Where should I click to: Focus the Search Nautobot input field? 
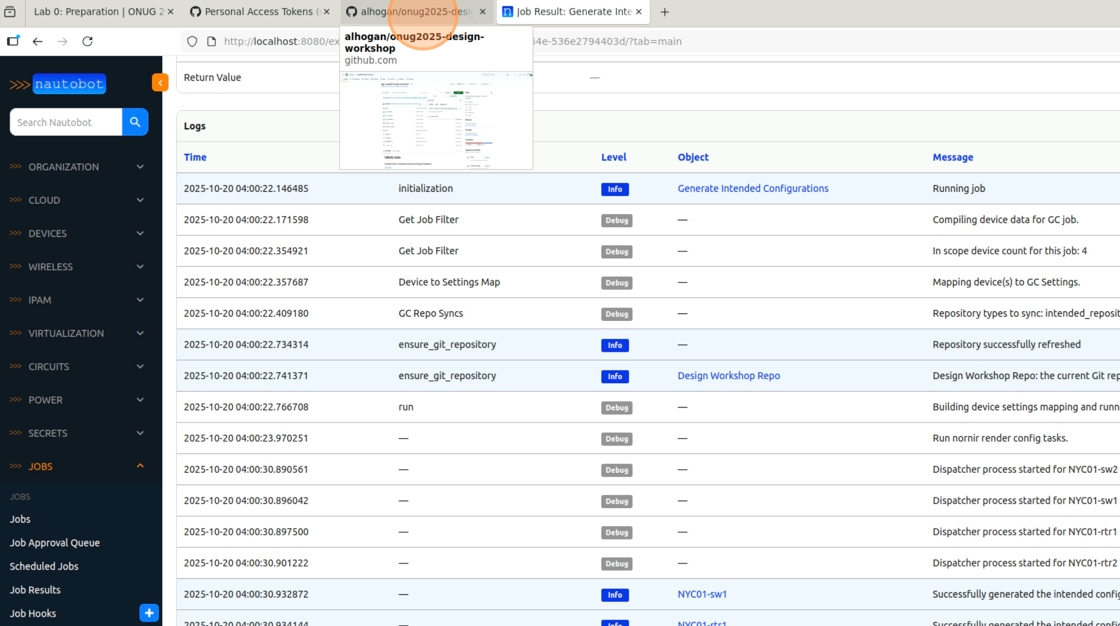coord(66,122)
